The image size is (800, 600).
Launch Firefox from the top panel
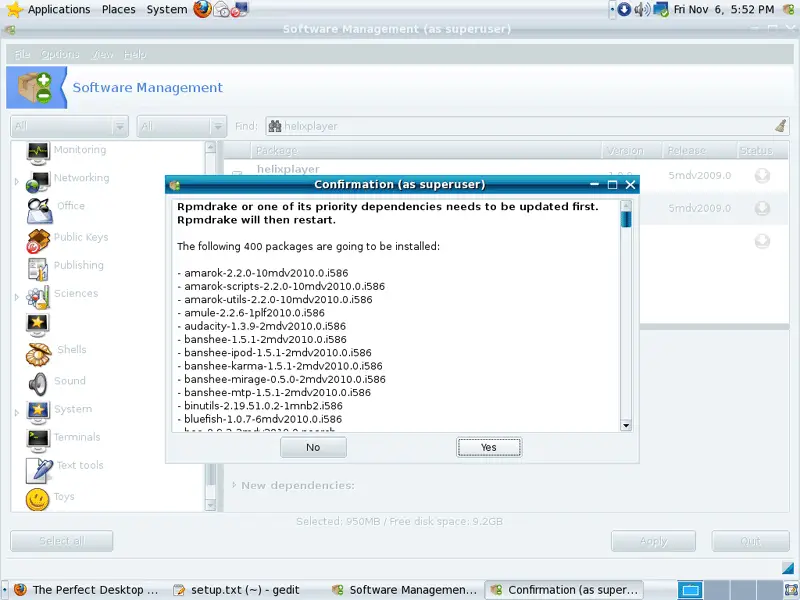coord(202,9)
